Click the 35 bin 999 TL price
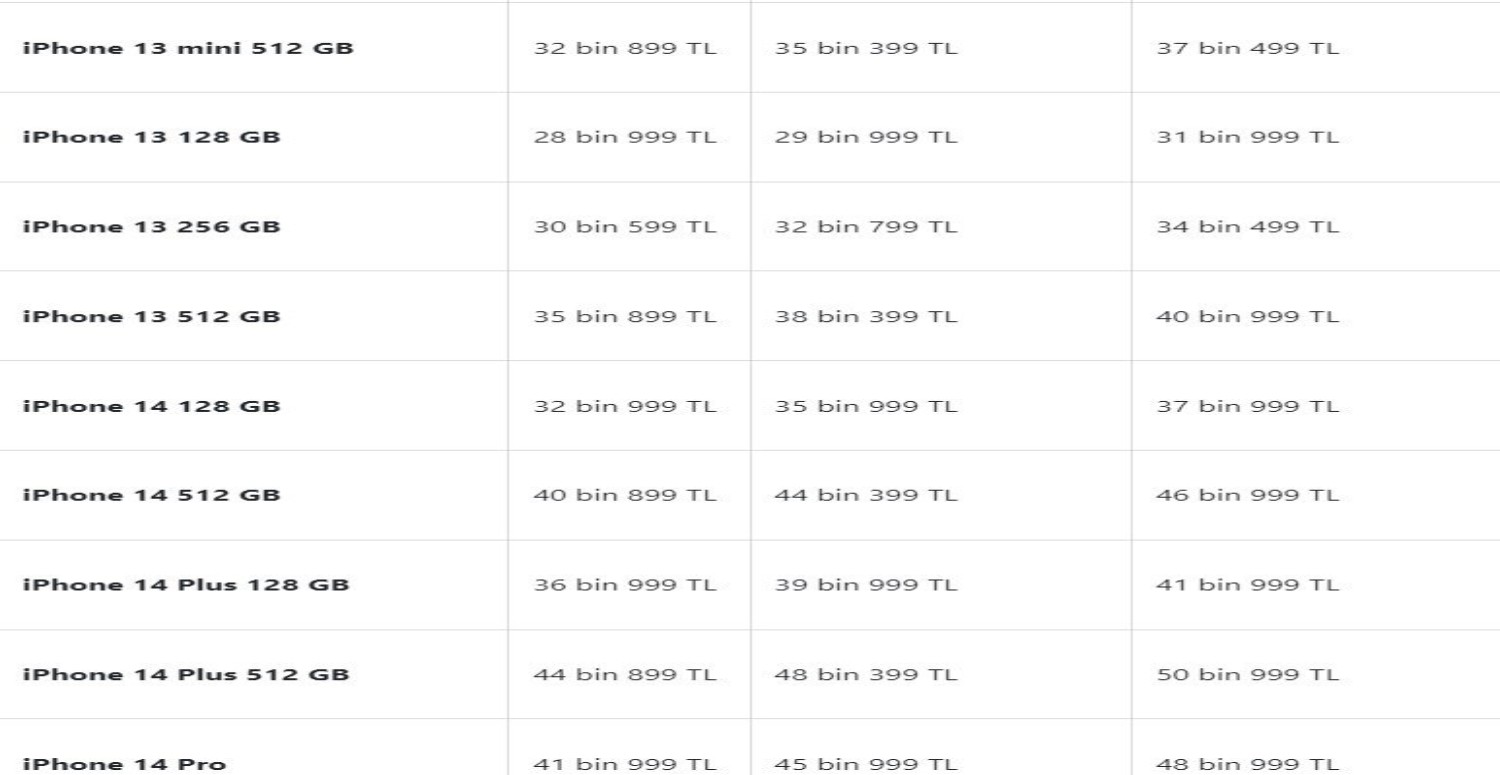The image size is (1500, 775). pos(866,407)
